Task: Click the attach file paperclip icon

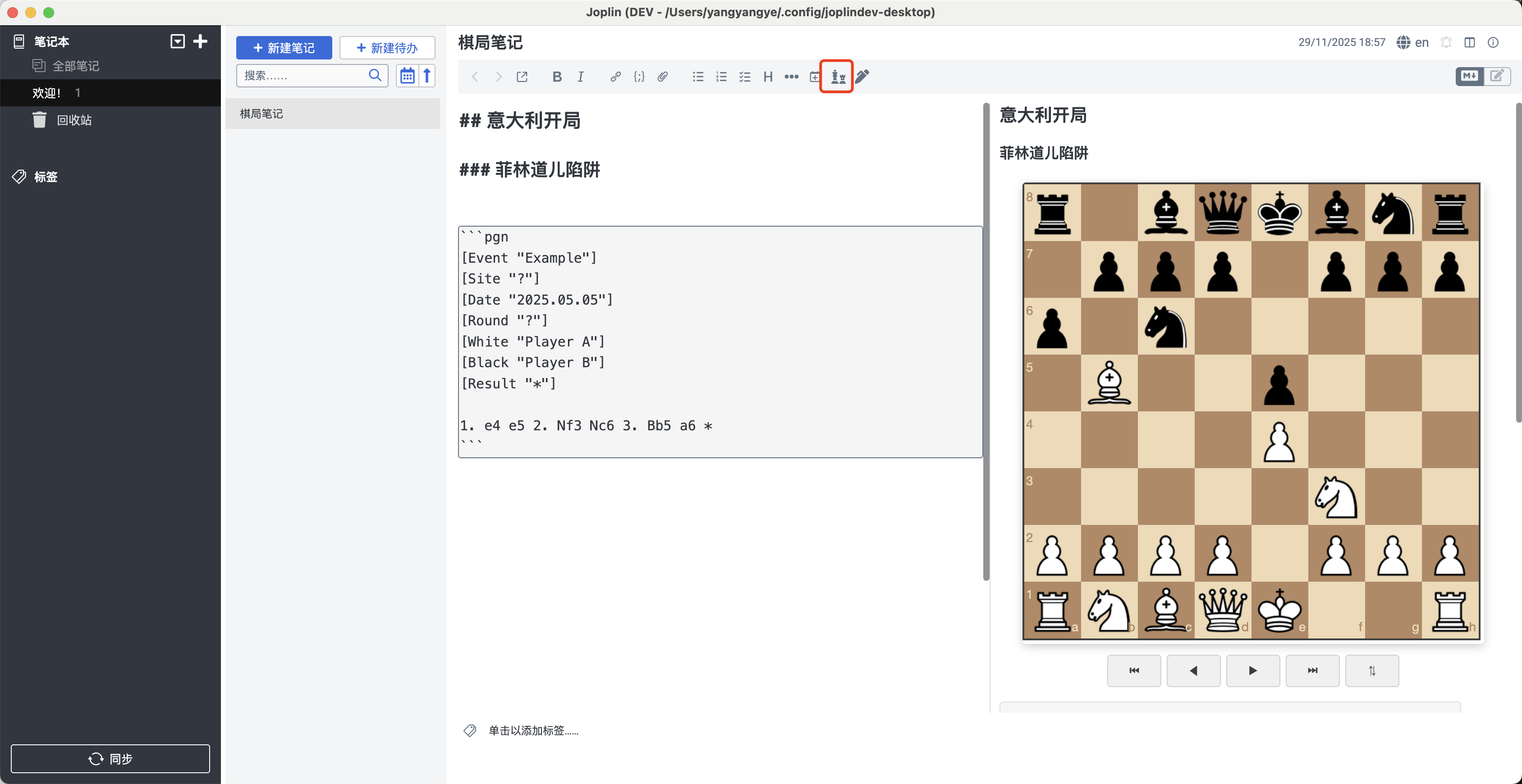Action: [x=662, y=76]
